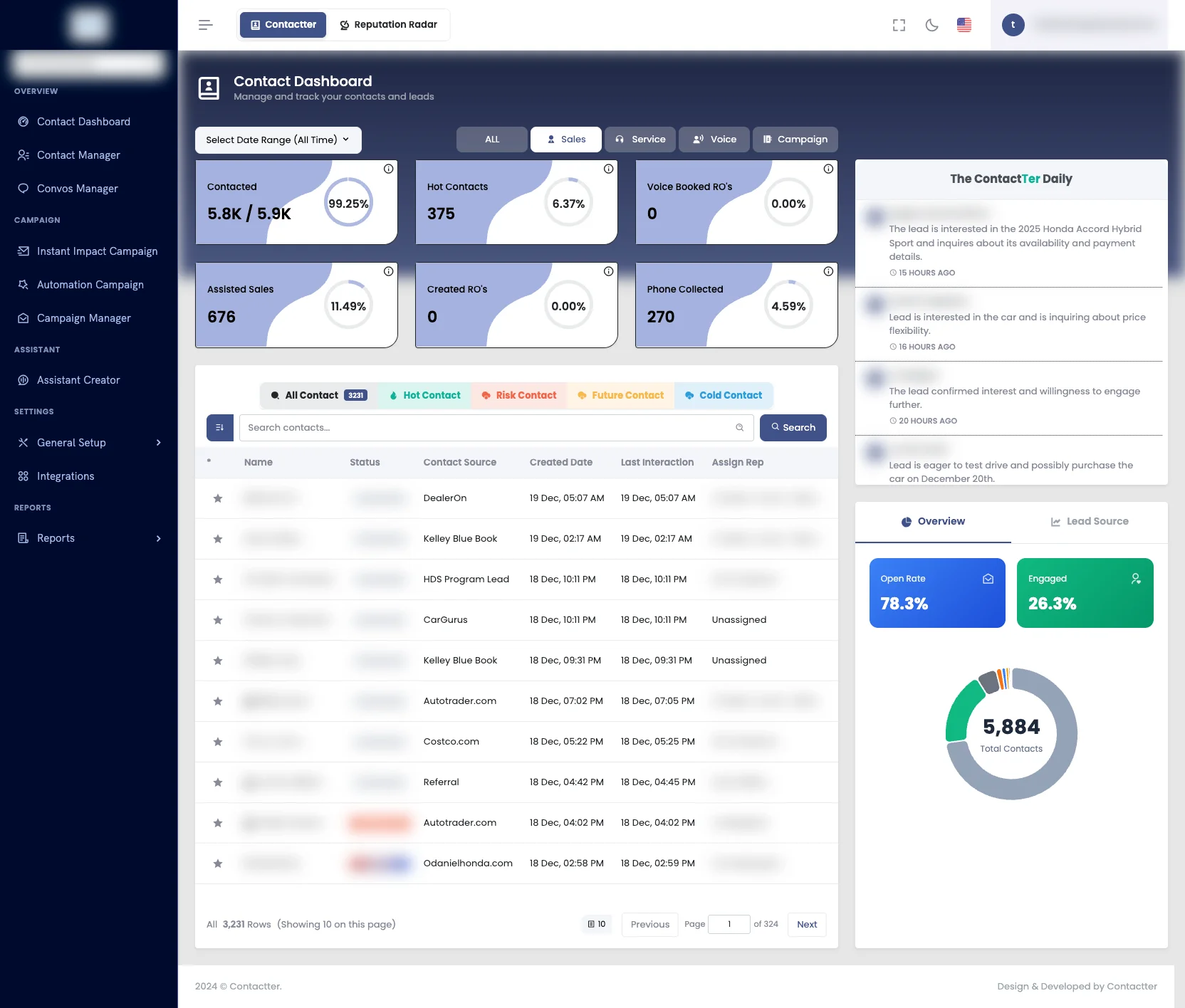The width and height of the screenshot is (1185, 1008).
Task: Switch to the Lead Source tab
Action: click(1089, 522)
